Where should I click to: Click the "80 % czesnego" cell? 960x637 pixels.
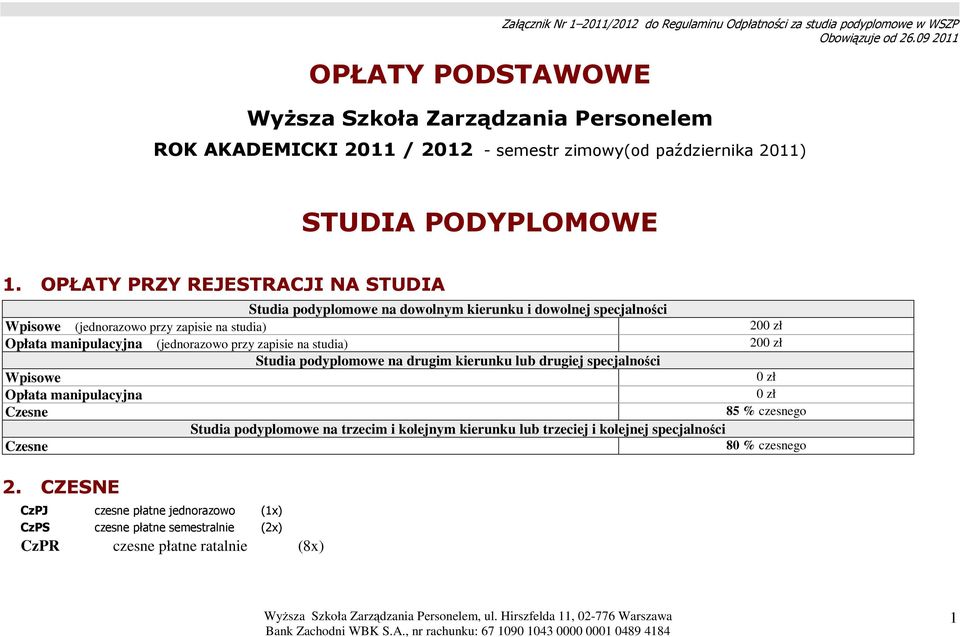click(766, 445)
